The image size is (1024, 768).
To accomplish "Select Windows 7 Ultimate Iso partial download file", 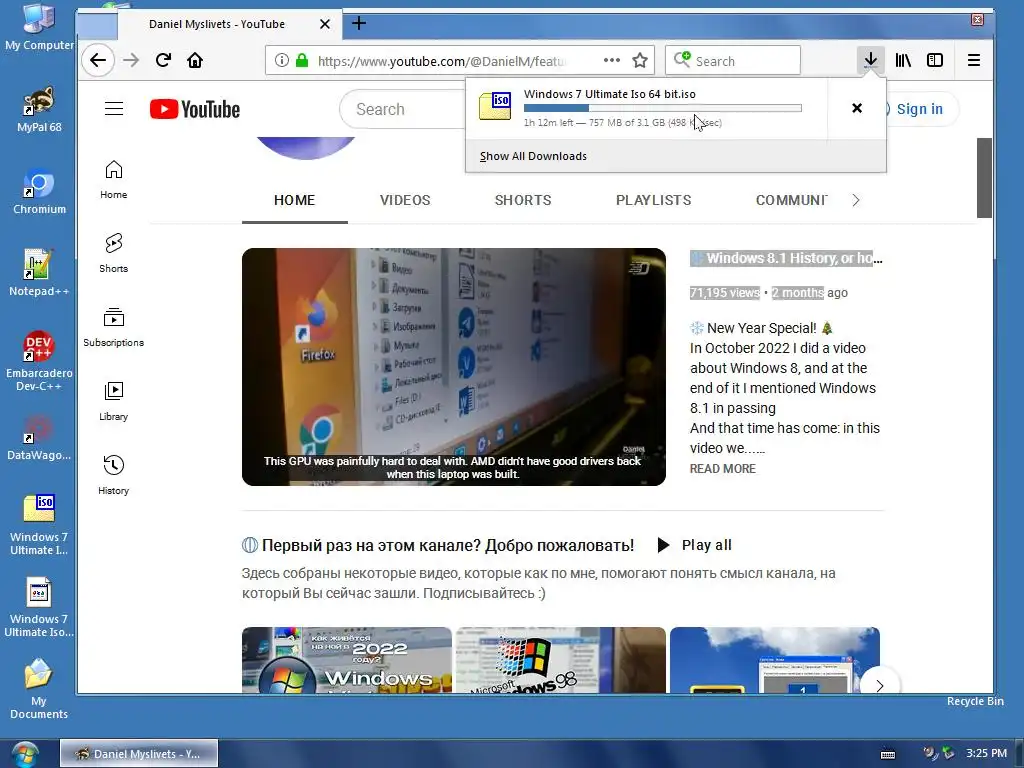I will 39,607.
